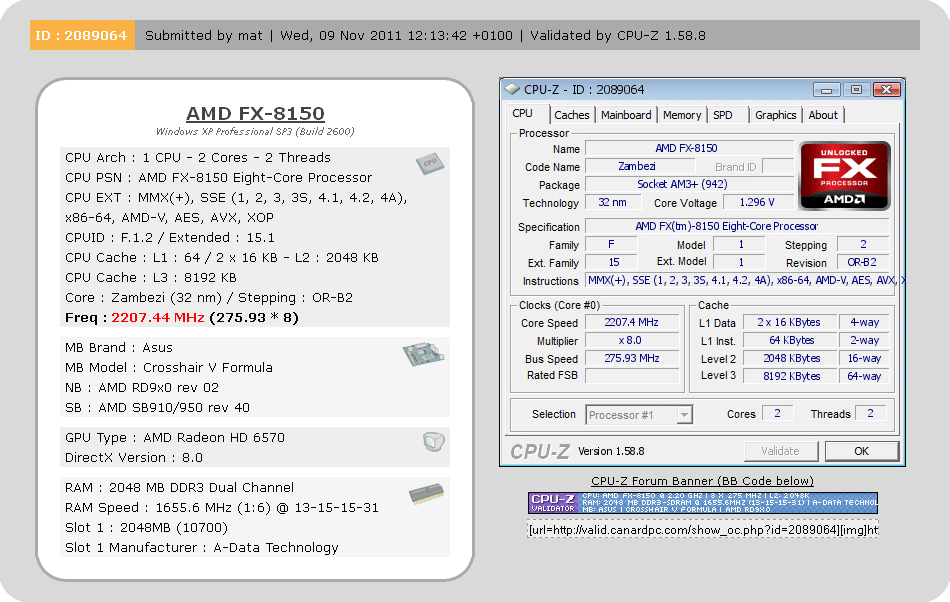Click the GPU Type : AMD Radeon HD 6570 line
Screen dimensions: 950x602
pyautogui.click(x=174, y=438)
